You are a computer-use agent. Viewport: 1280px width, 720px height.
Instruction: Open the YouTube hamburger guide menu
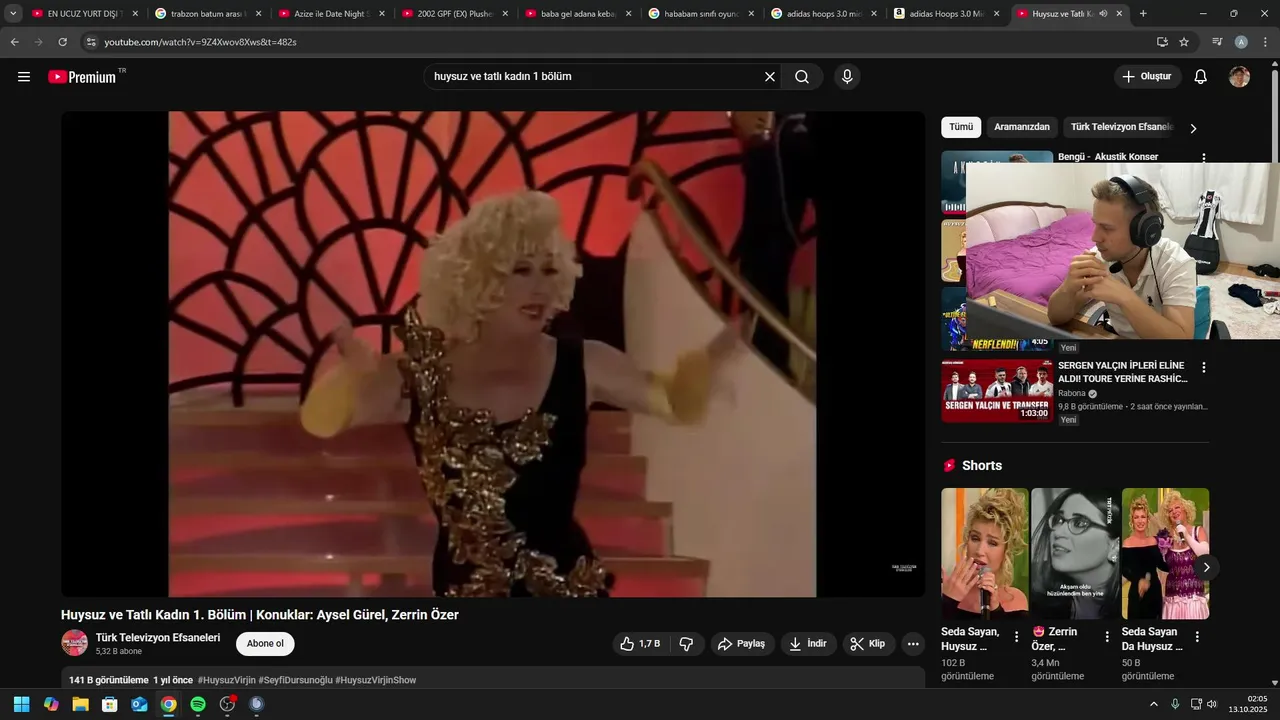(24, 77)
